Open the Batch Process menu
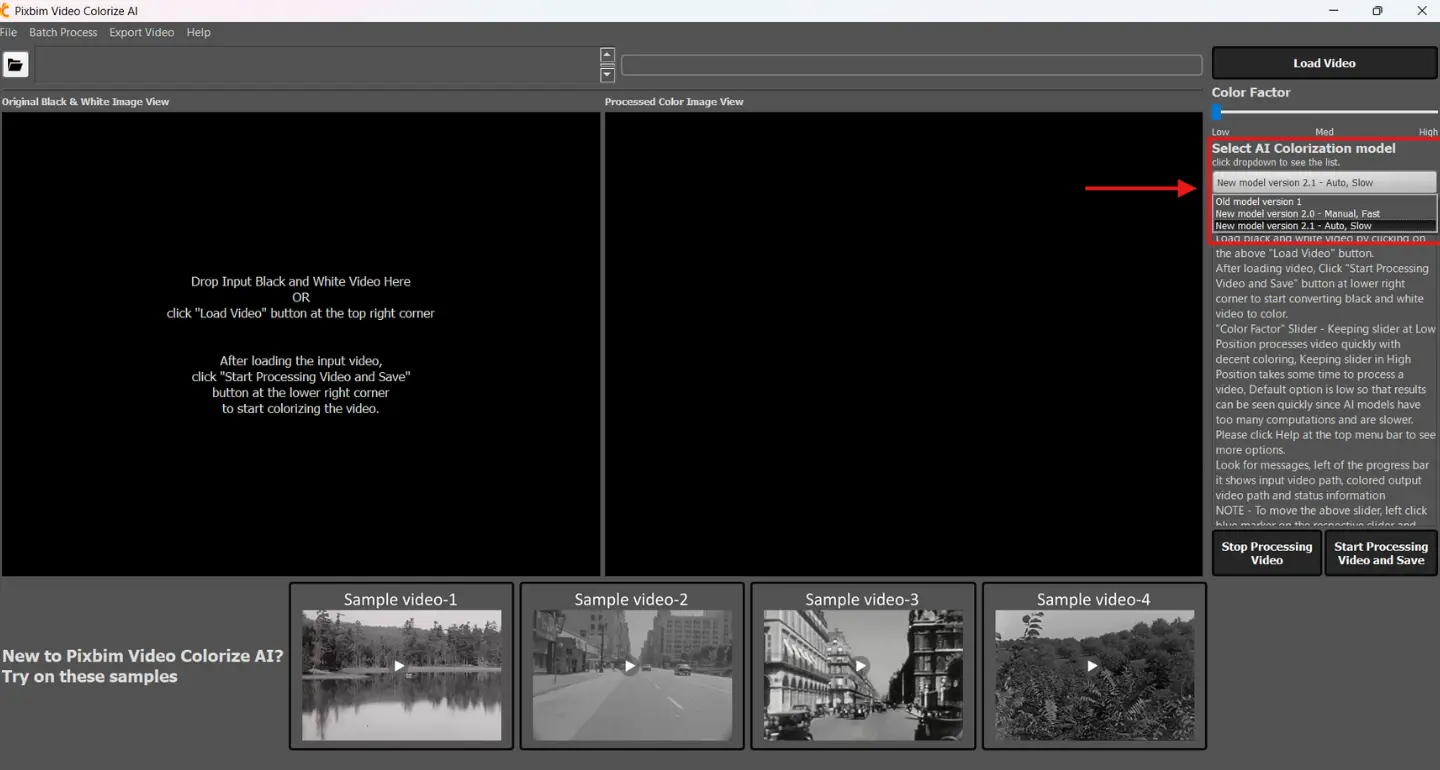Viewport: 1440px width, 770px height. pos(63,32)
